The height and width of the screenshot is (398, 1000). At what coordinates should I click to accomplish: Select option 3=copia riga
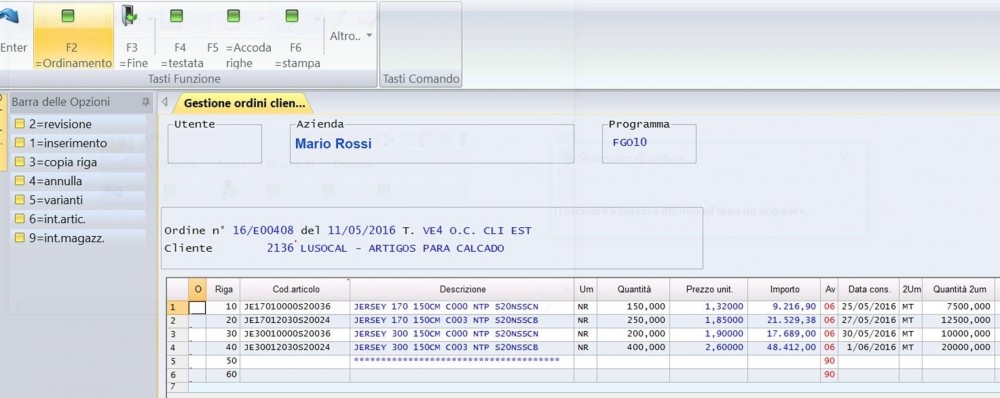78,162
